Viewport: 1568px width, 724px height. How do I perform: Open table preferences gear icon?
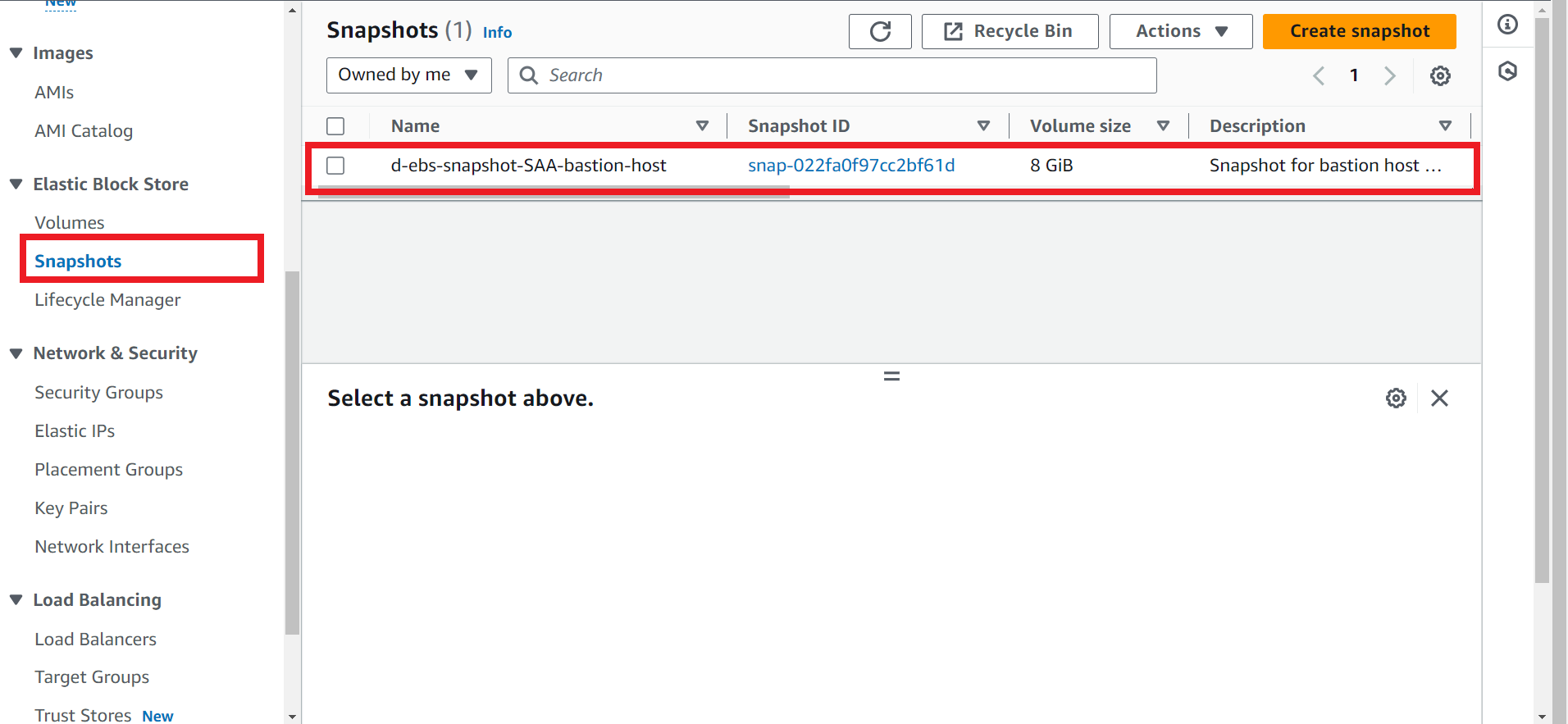coord(1440,76)
